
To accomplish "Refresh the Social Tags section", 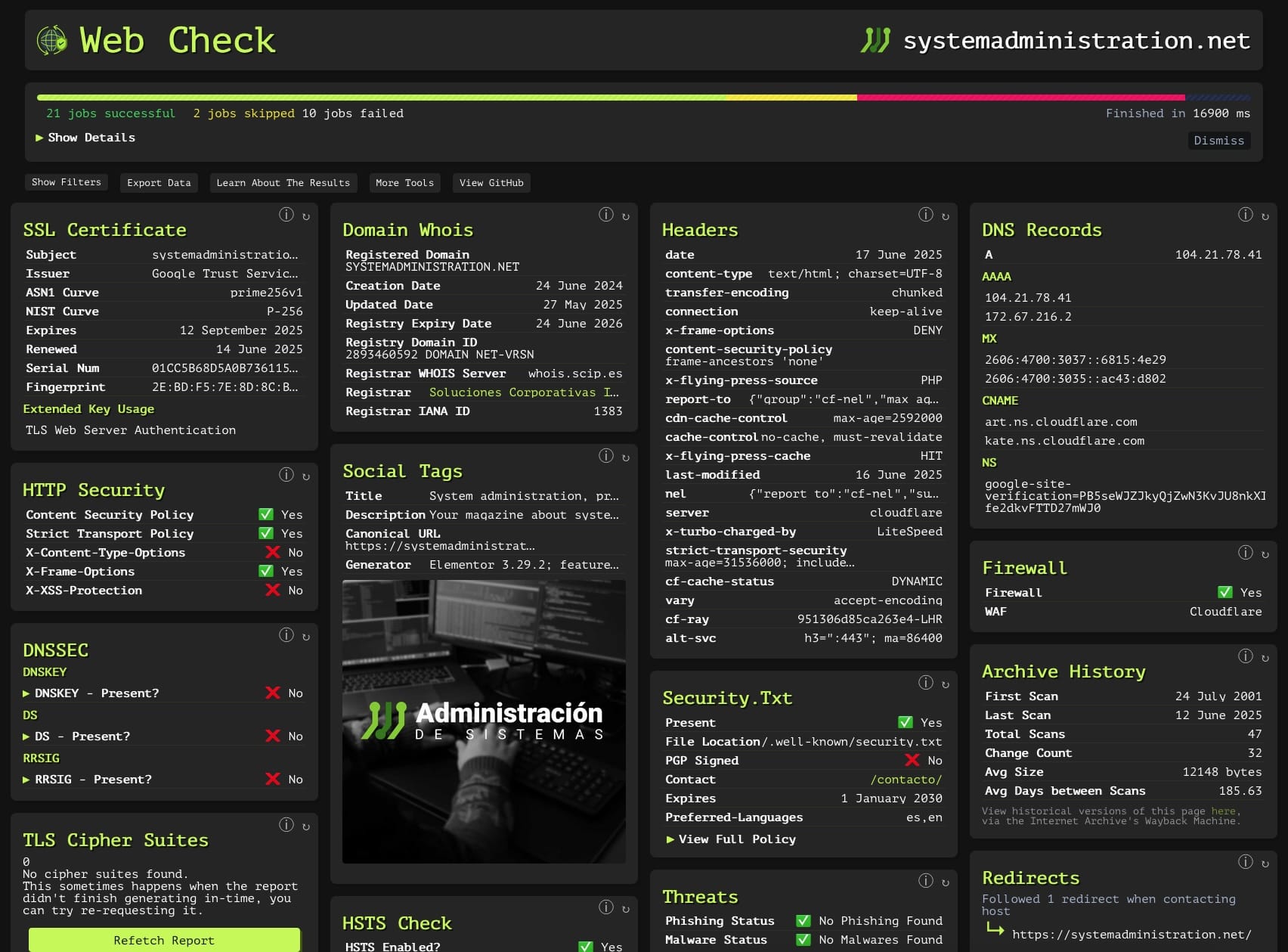I will click(625, 456).
